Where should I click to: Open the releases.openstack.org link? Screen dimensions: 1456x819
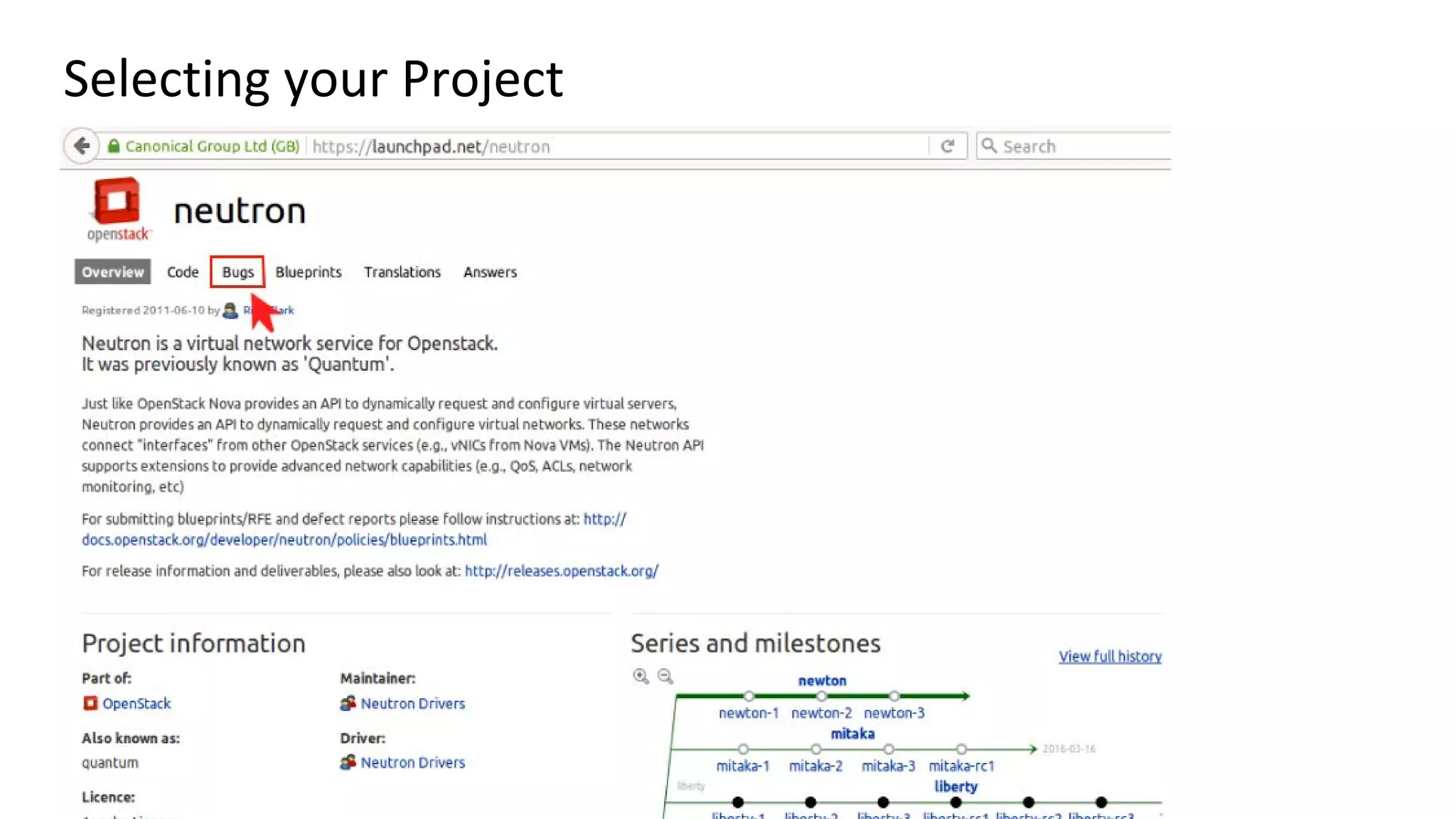562,571
